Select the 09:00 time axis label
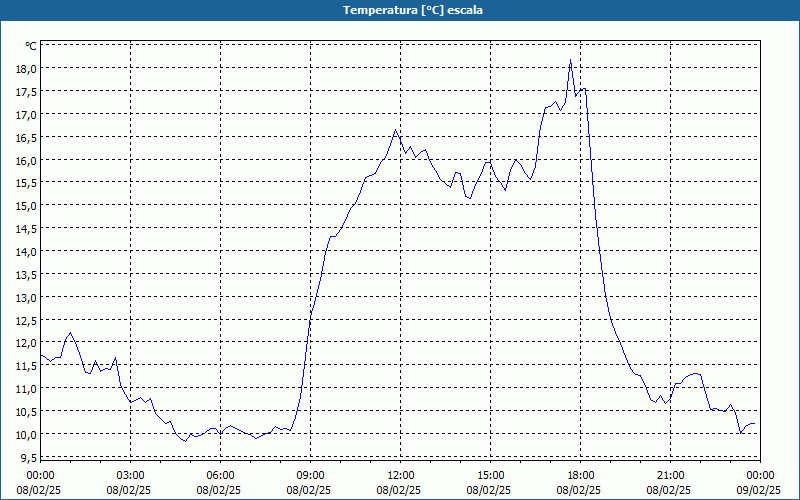 point(310,475)
